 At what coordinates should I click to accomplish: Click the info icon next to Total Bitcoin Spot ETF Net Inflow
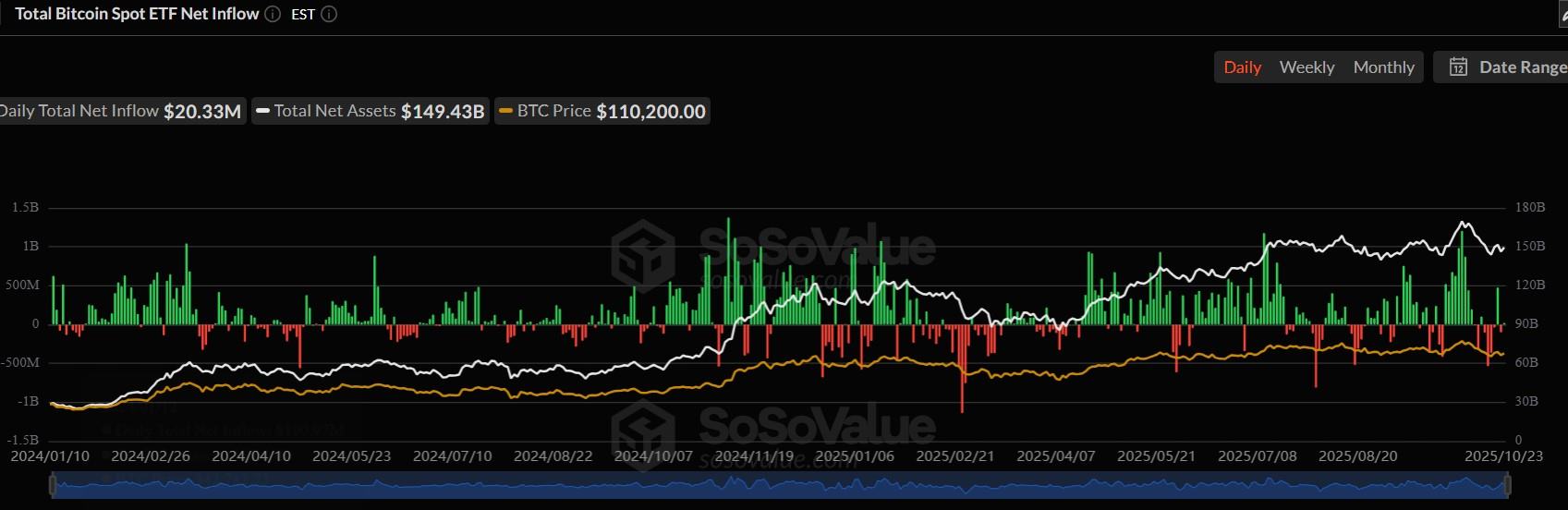point(273,14)
